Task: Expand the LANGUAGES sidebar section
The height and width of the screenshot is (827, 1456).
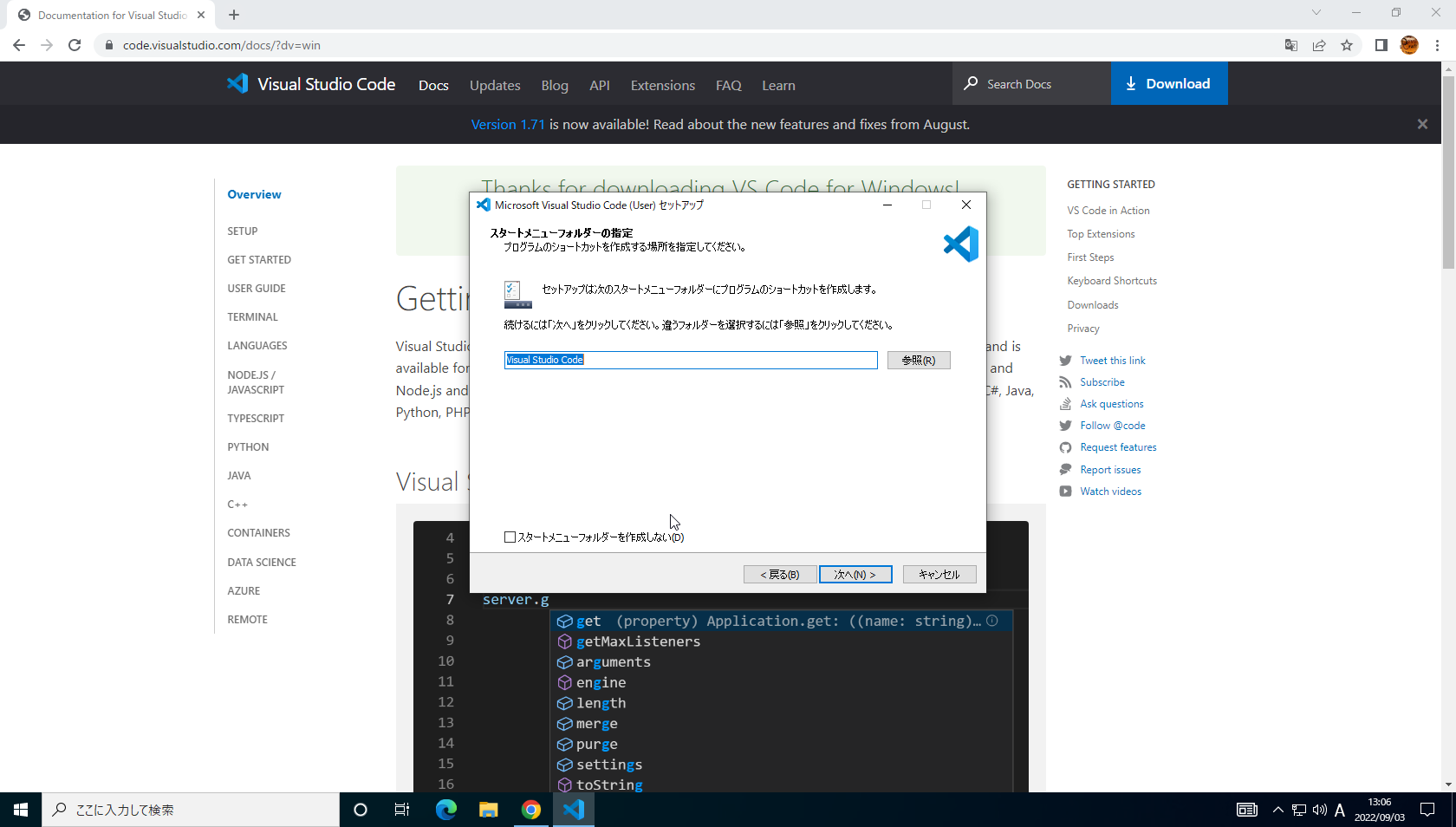Action: [x=257, y=346]
